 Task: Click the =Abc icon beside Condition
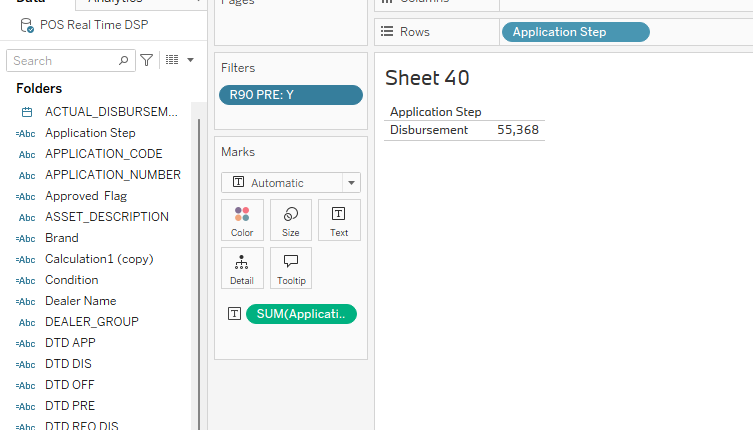pos(25,281)
